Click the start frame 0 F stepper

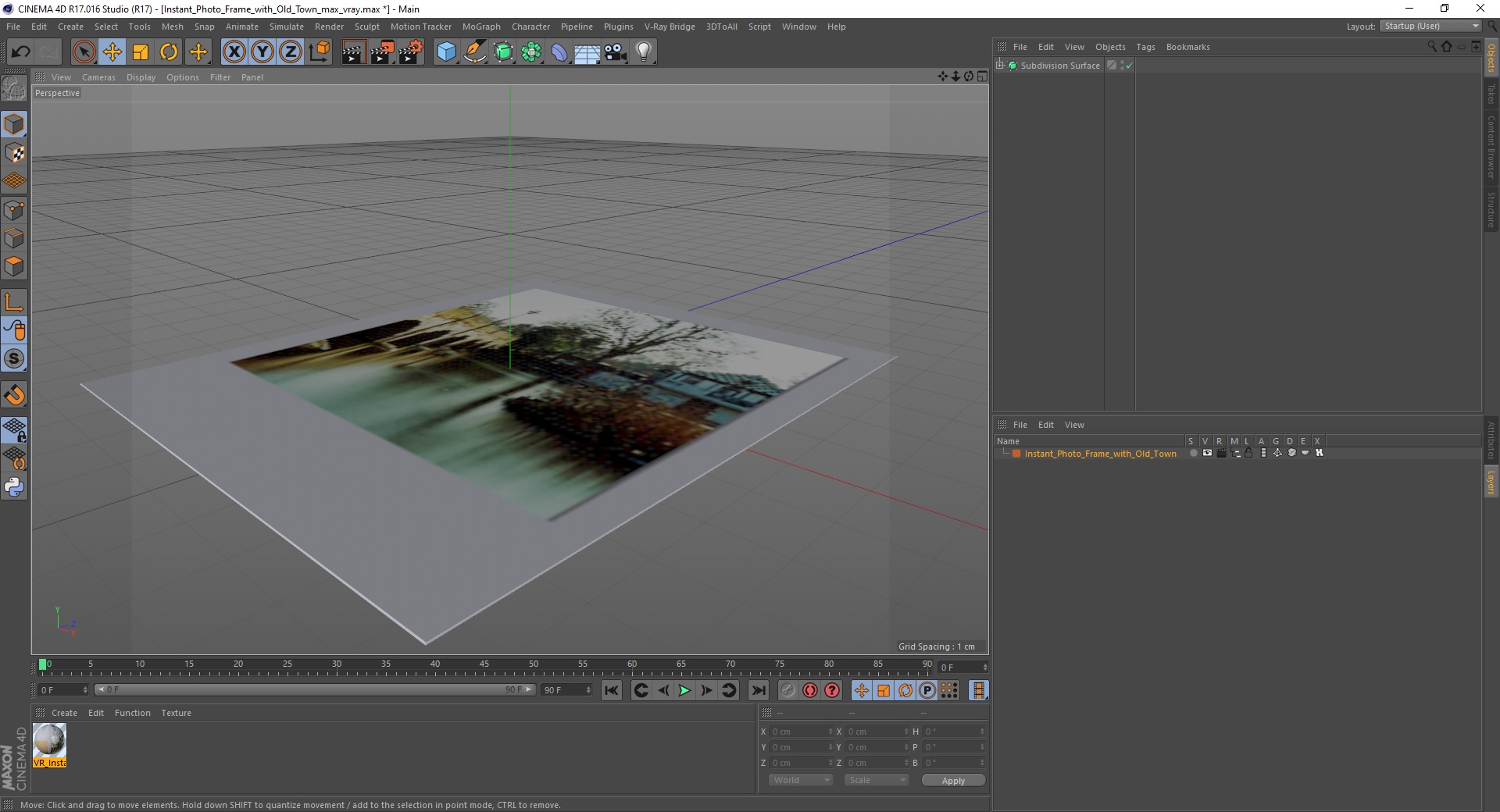[85, 690]
